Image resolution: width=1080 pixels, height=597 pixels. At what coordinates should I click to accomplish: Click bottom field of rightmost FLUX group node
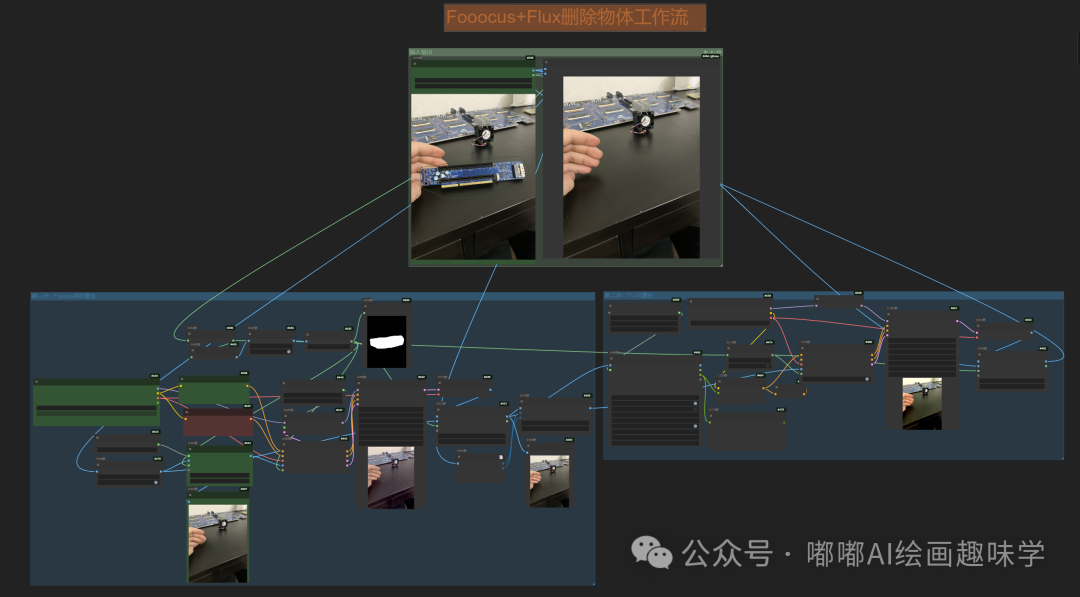(1012, 385)
